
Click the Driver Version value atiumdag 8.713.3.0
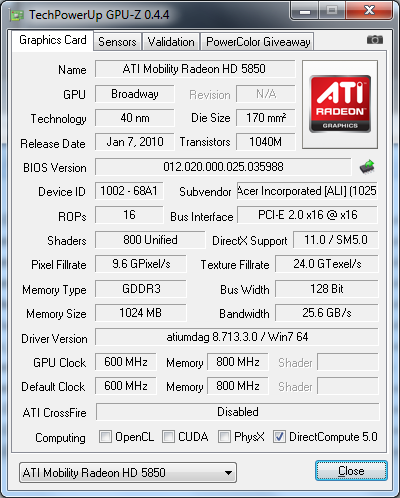pyautogui.click(x=237, y=337)
